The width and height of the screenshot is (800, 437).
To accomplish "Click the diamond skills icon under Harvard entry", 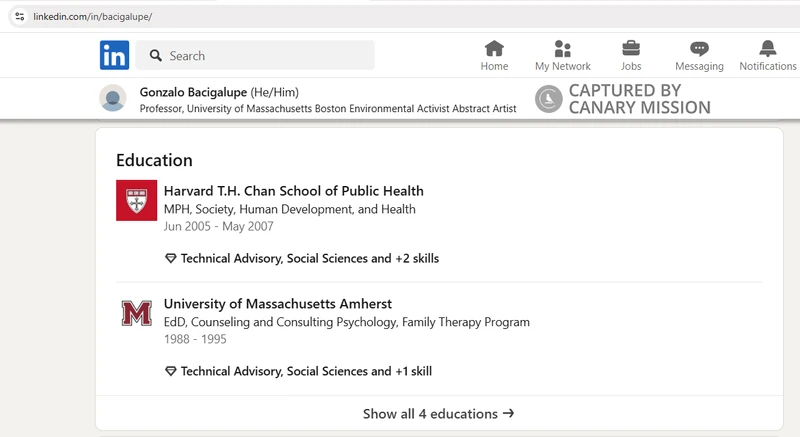I will click(x=171, y=259).
